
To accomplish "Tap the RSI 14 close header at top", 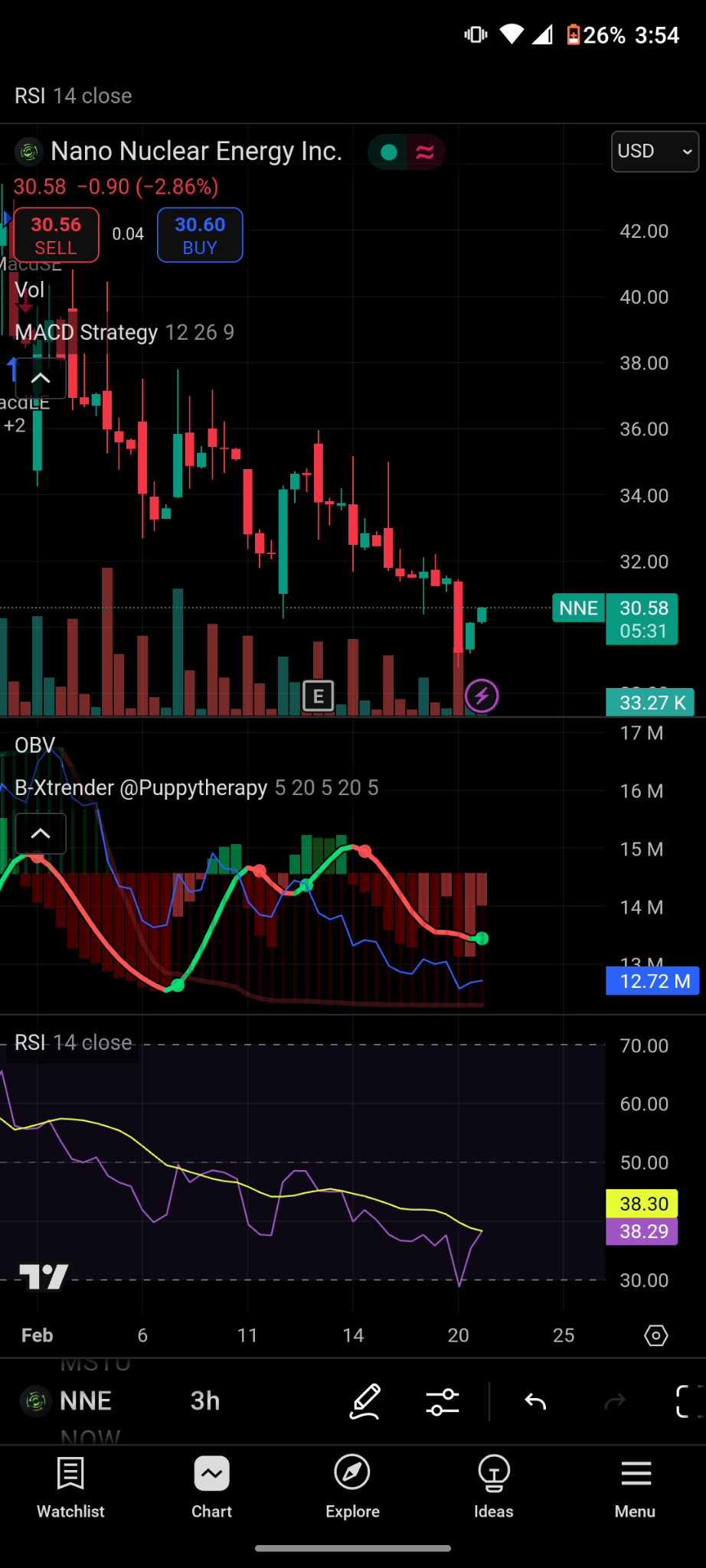I will [x=74, y=96].
